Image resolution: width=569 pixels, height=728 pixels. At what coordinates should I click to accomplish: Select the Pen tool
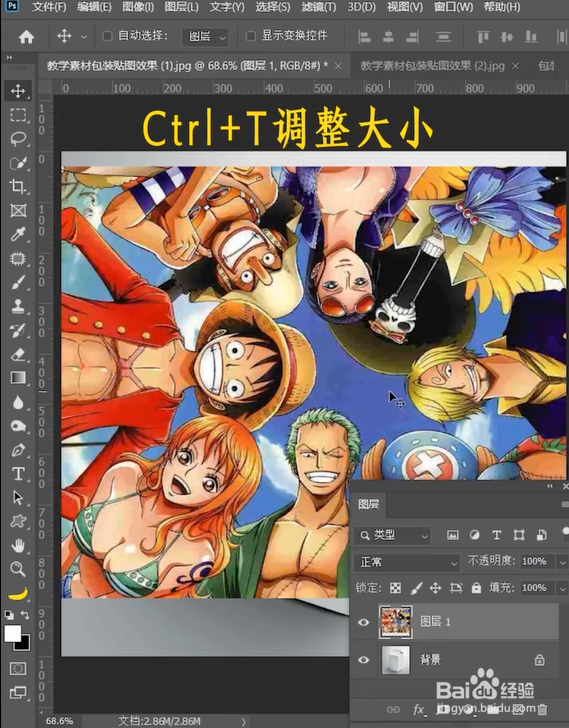(18, 450)
